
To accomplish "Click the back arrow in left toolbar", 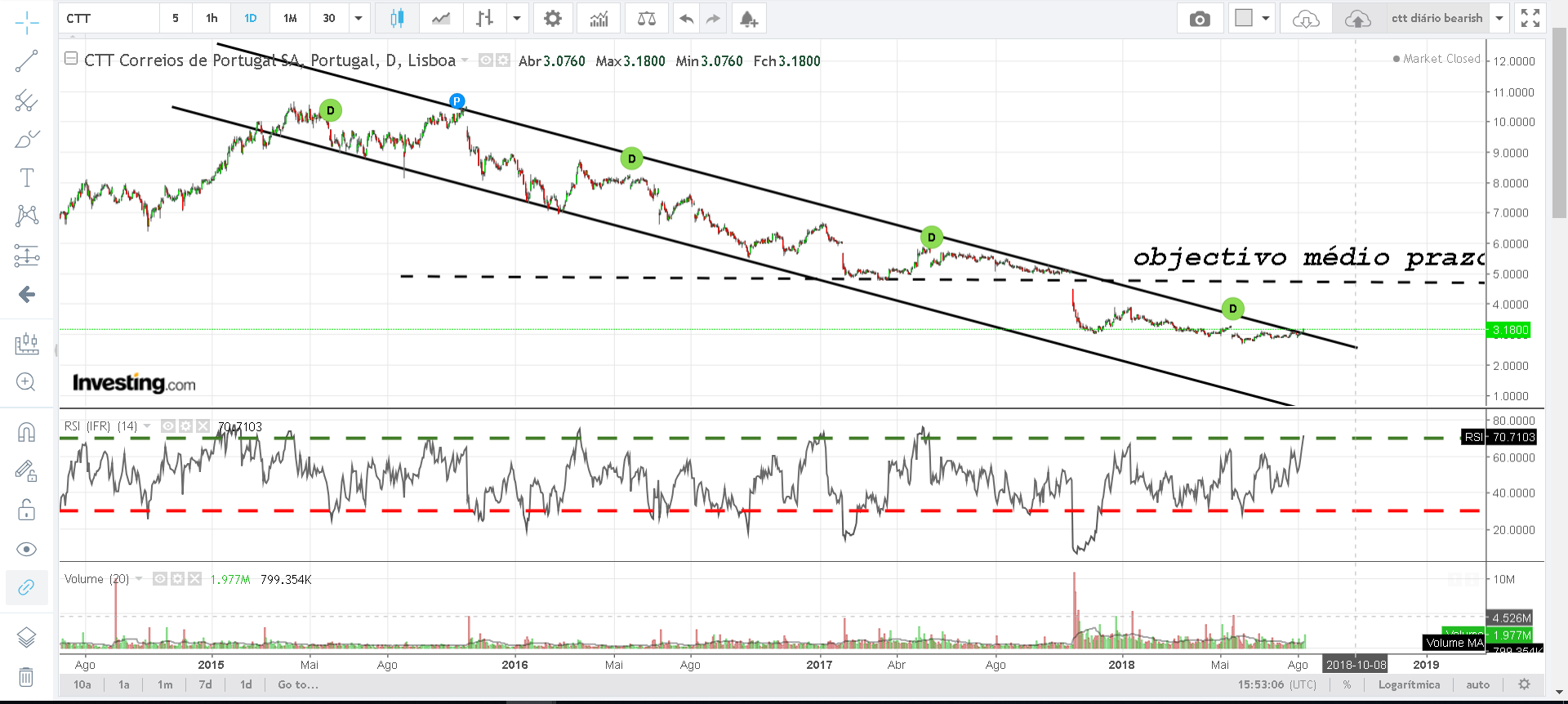I will [x=27, y=294].
